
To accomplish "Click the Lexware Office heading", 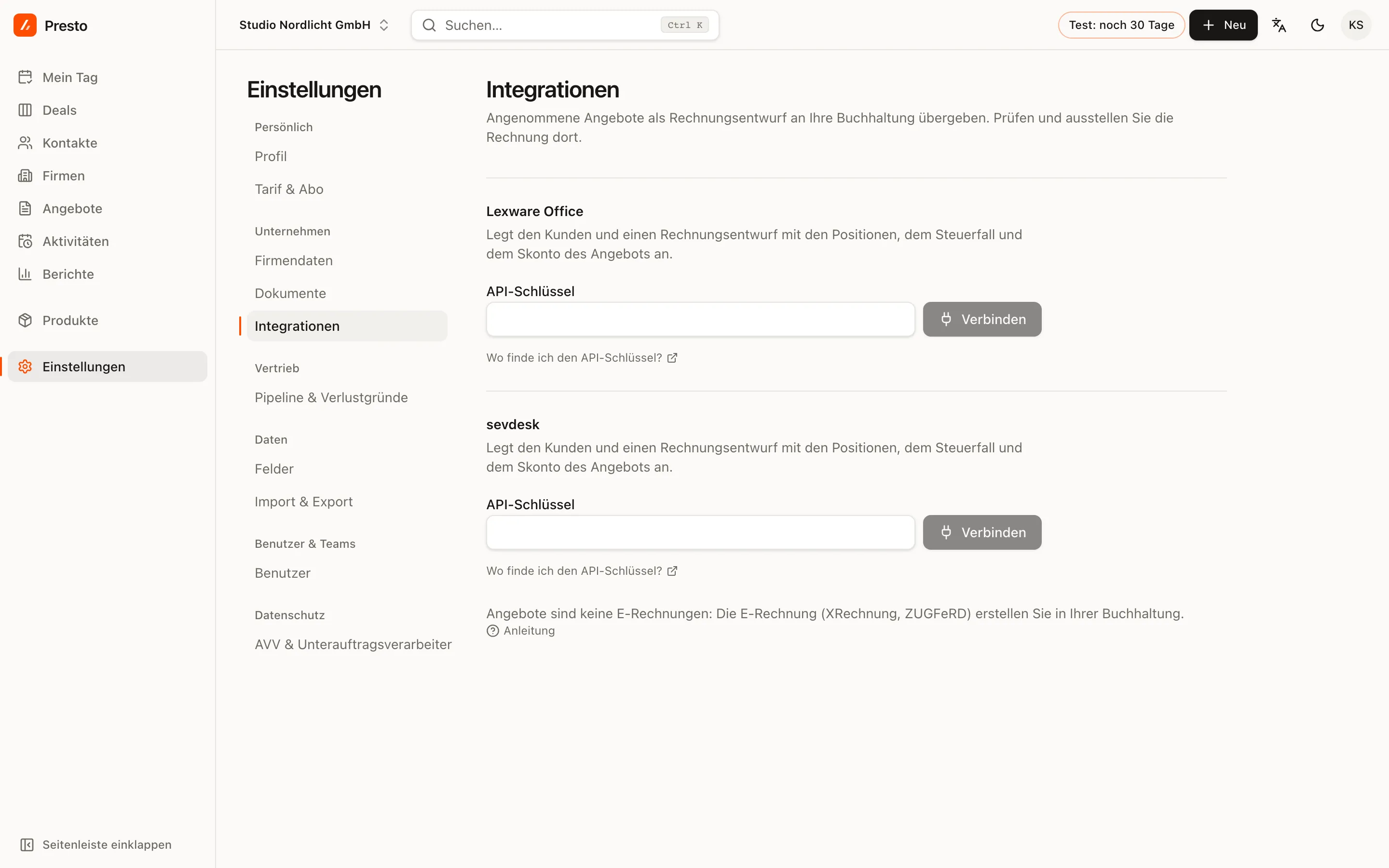I will [534, 211].
